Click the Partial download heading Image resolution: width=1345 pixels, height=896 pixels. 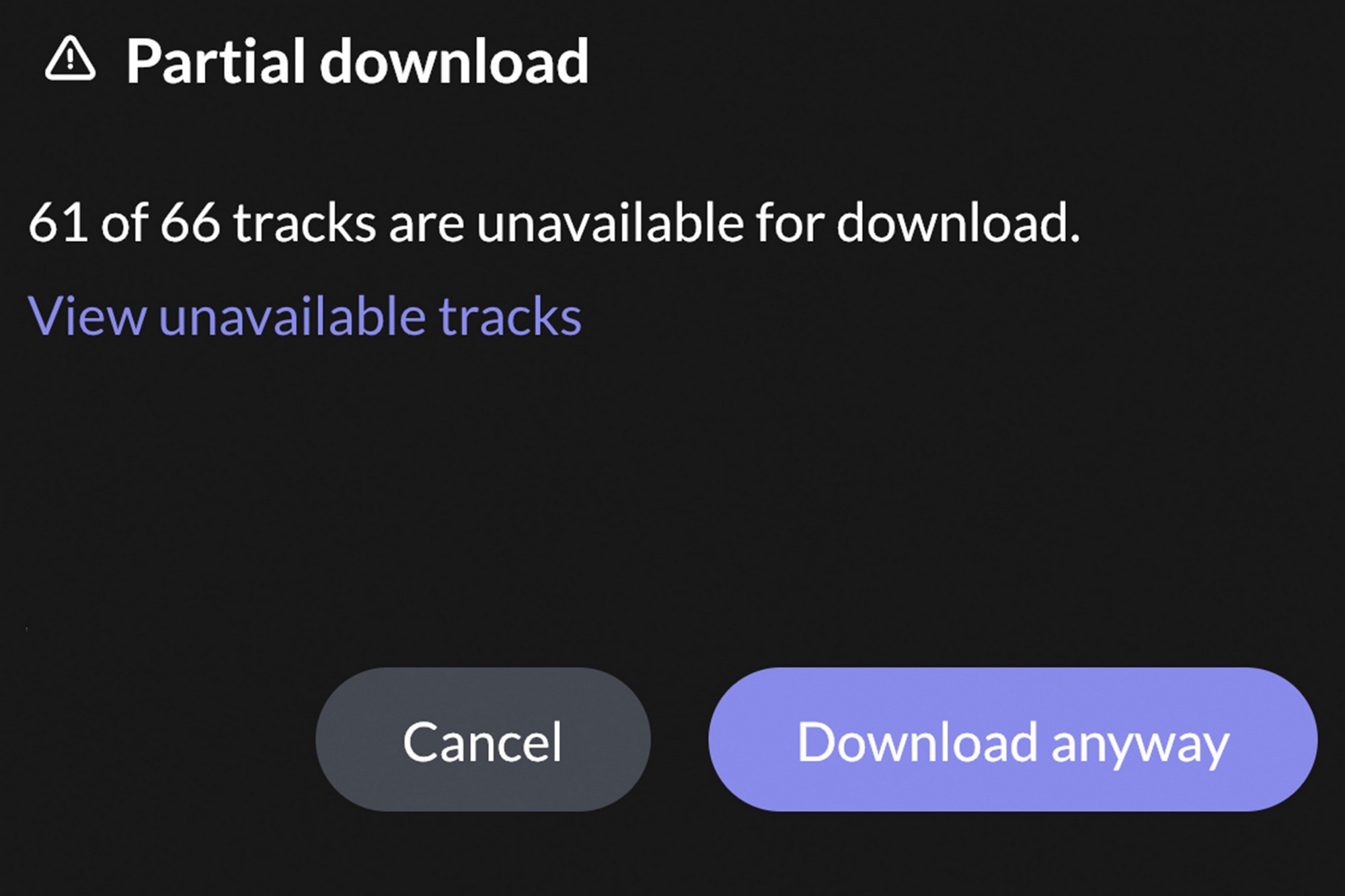pos(357,62)
